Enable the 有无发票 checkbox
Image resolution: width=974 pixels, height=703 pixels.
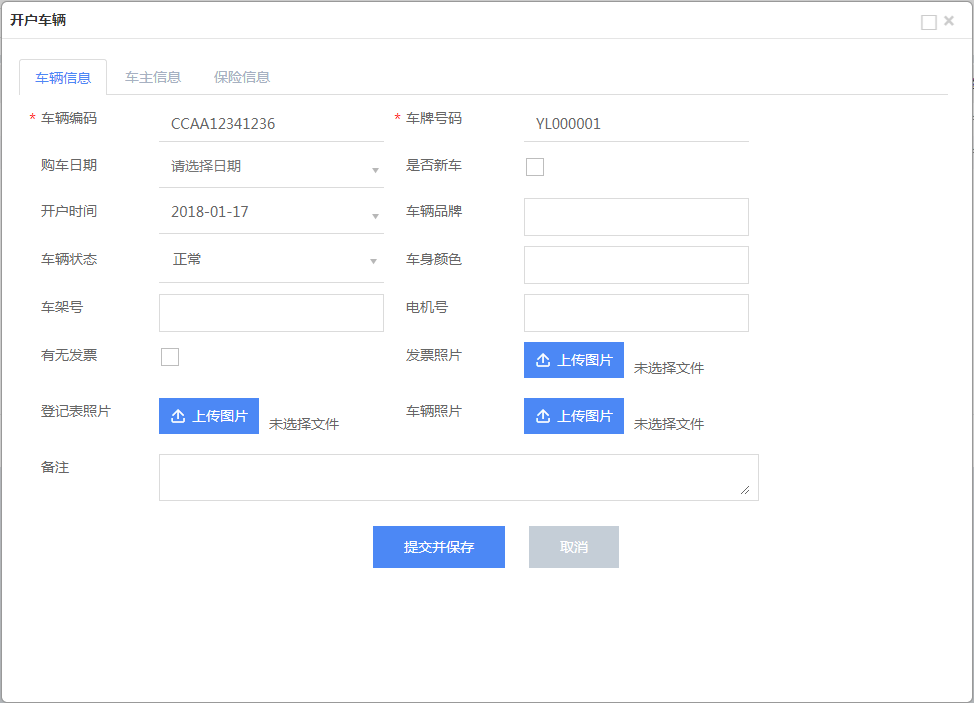(x=170, y=357)
